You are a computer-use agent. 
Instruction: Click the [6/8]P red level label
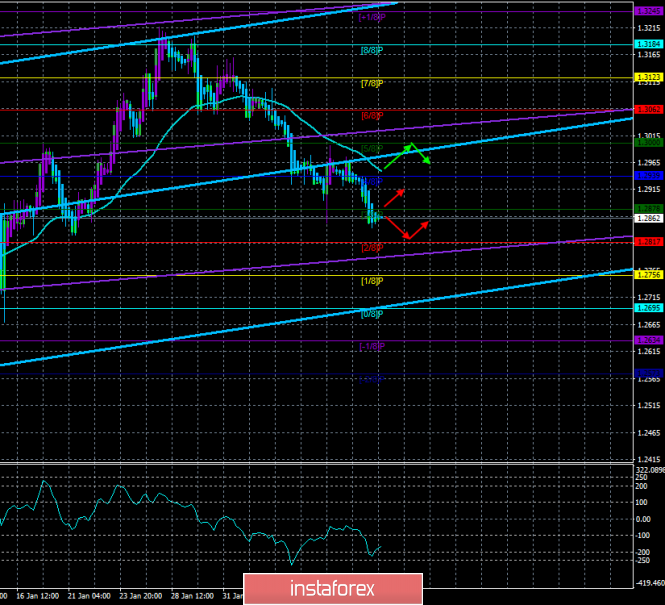click(371, 115)
